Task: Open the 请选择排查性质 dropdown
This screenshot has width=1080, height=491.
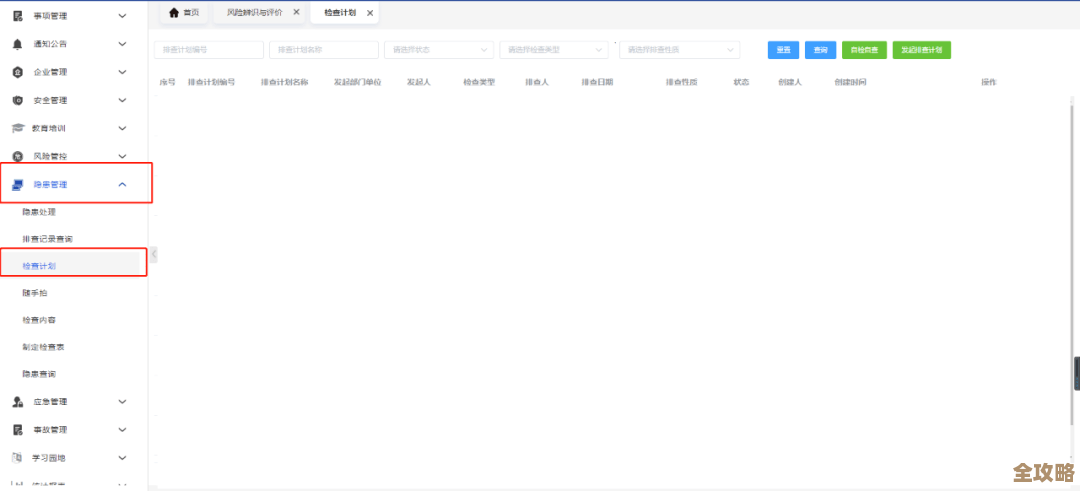Action: point(680,50)
